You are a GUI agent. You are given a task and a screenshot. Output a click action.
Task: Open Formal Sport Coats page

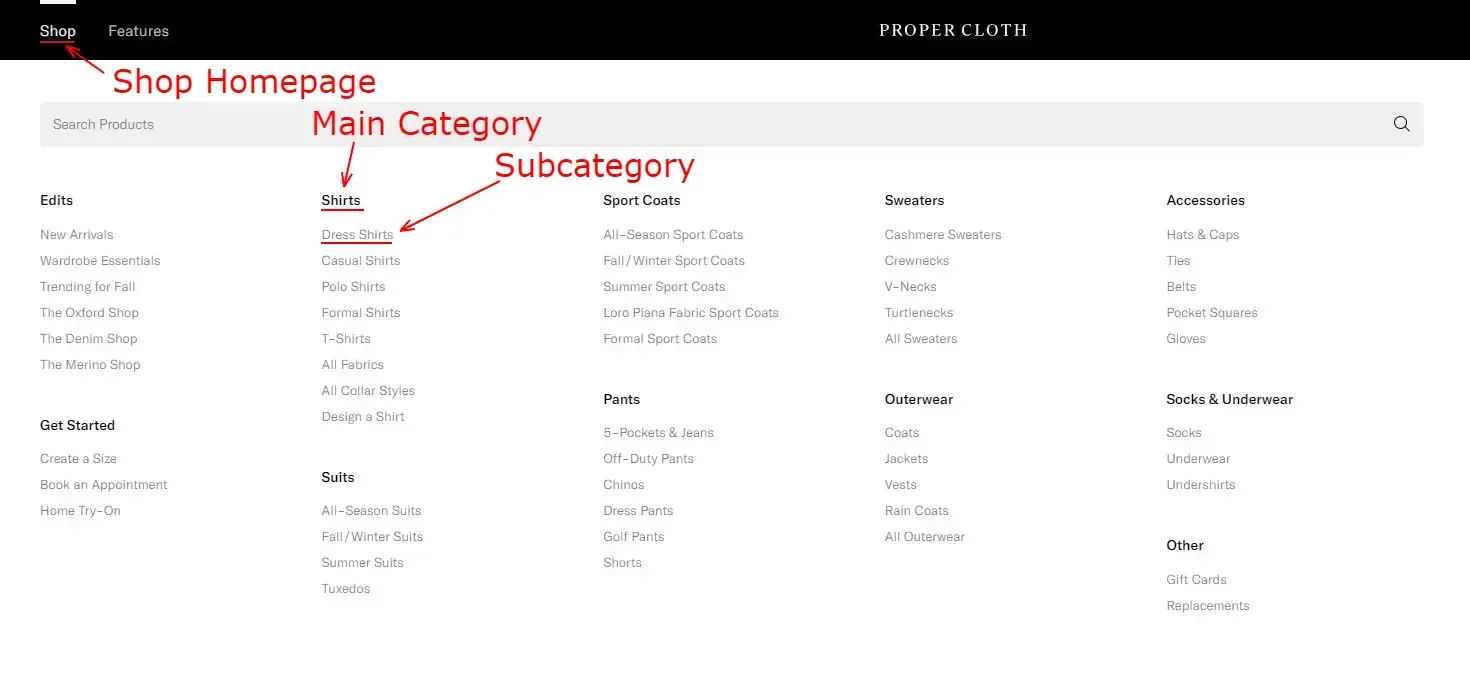pyautogui.click(x=660, y=338)
